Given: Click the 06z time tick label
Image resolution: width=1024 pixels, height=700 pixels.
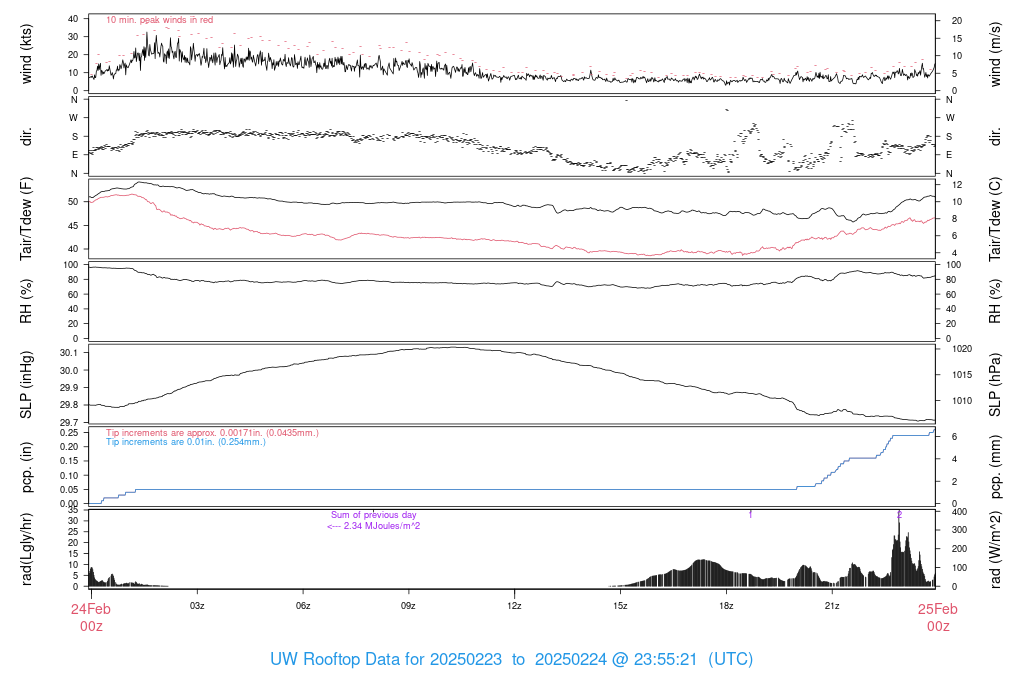Looking at the screenshot, I should (x=303, y=606).
